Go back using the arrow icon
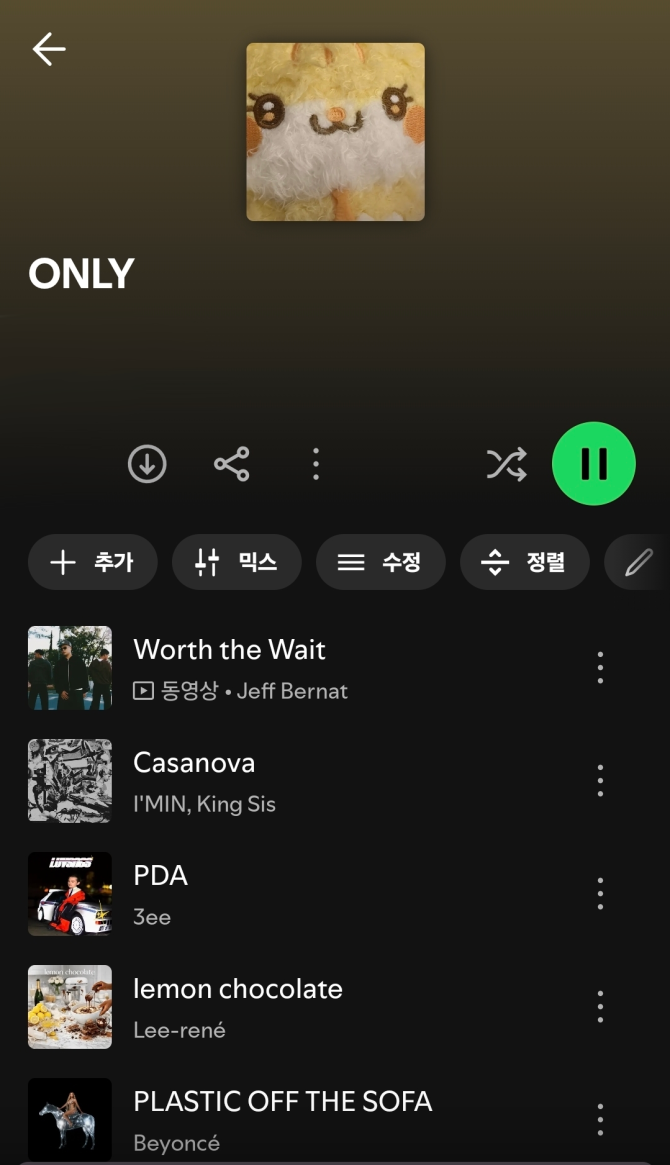The width and height of the screenshot is (670, 1165). point(49,49)
